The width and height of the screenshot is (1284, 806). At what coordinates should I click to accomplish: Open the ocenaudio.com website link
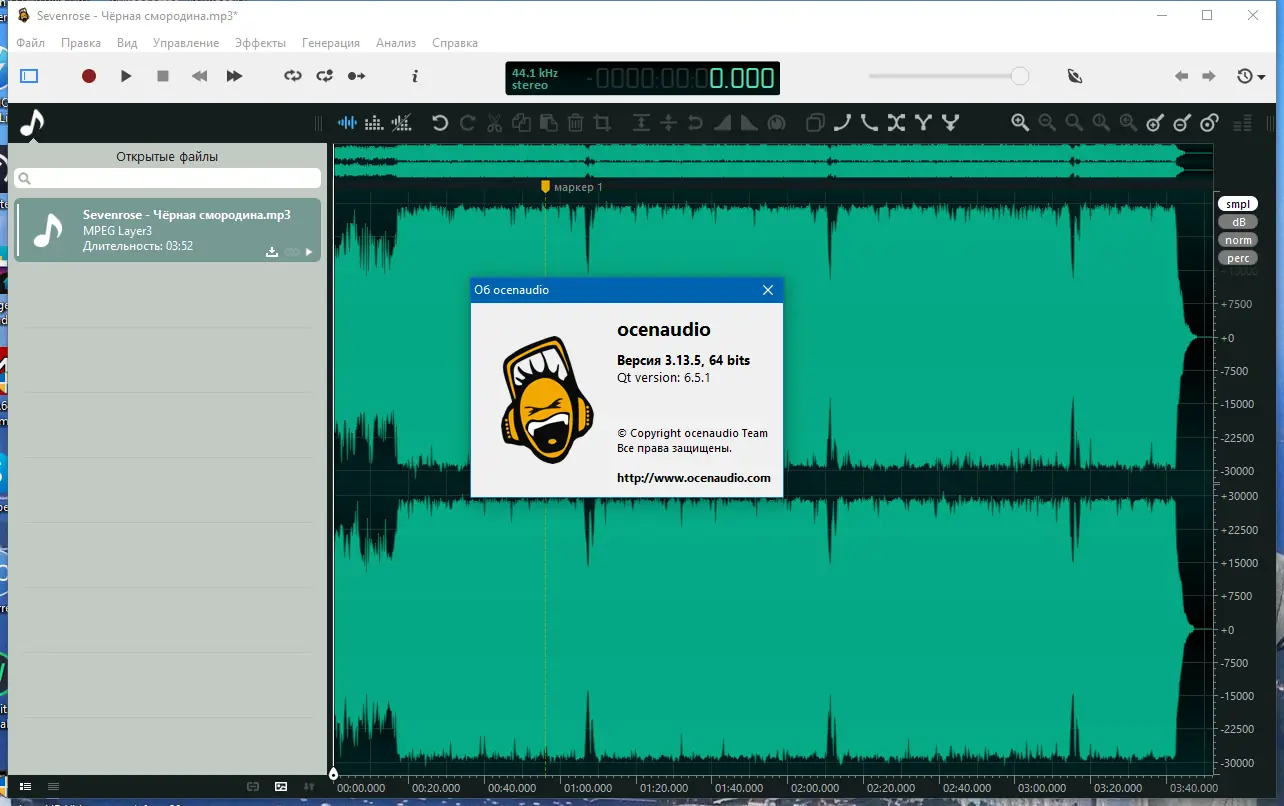pyautogui.click(x=693, y=478)
